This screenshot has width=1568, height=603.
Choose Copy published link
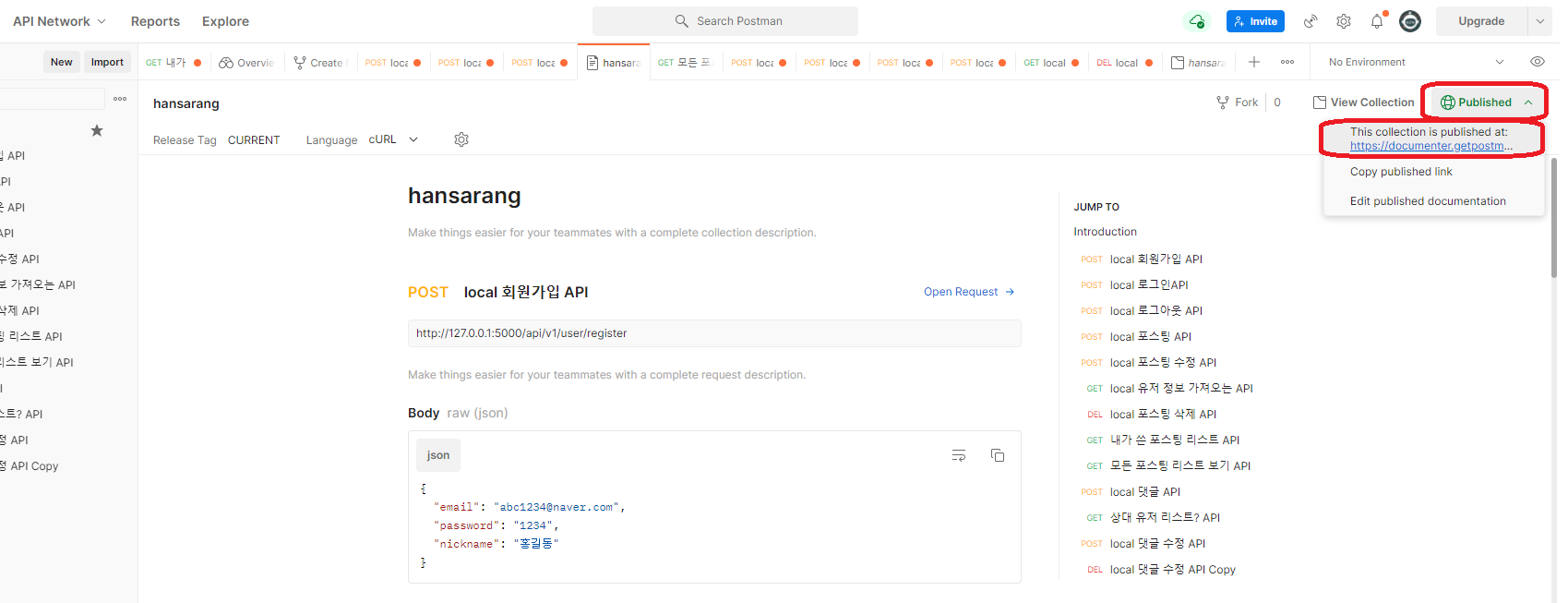[x=1401, y=172]
